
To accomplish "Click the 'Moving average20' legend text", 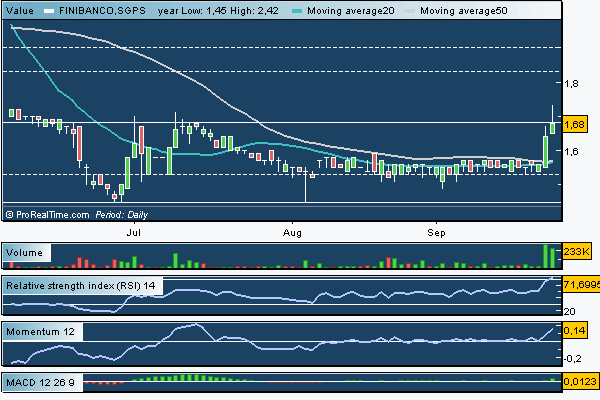I will click(x=351, y=11).
